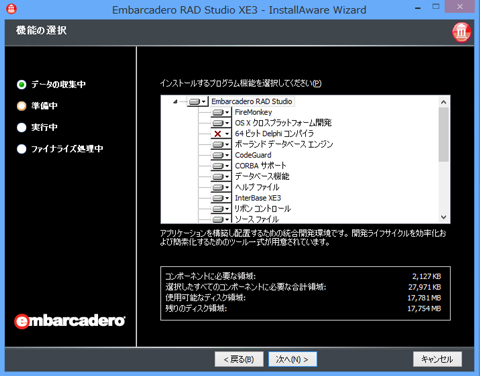Click the drive icon beside InterBase XE3
The height and width of the screenshot is (376, 480).
218,198
